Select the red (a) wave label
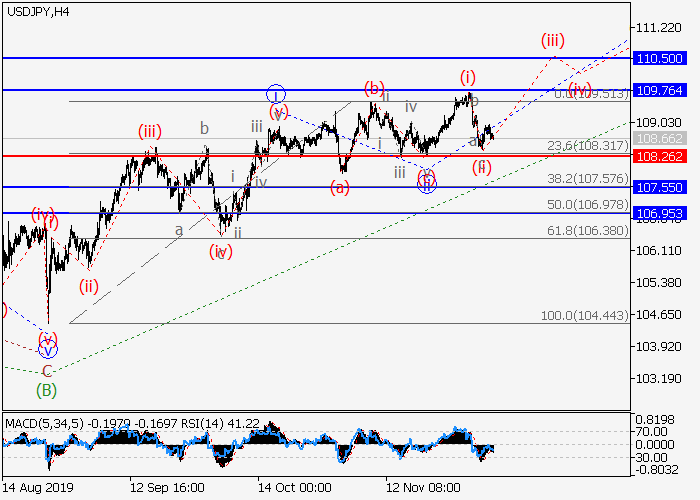This screenshot has height=500, width=700. click(x=341, y=187)
